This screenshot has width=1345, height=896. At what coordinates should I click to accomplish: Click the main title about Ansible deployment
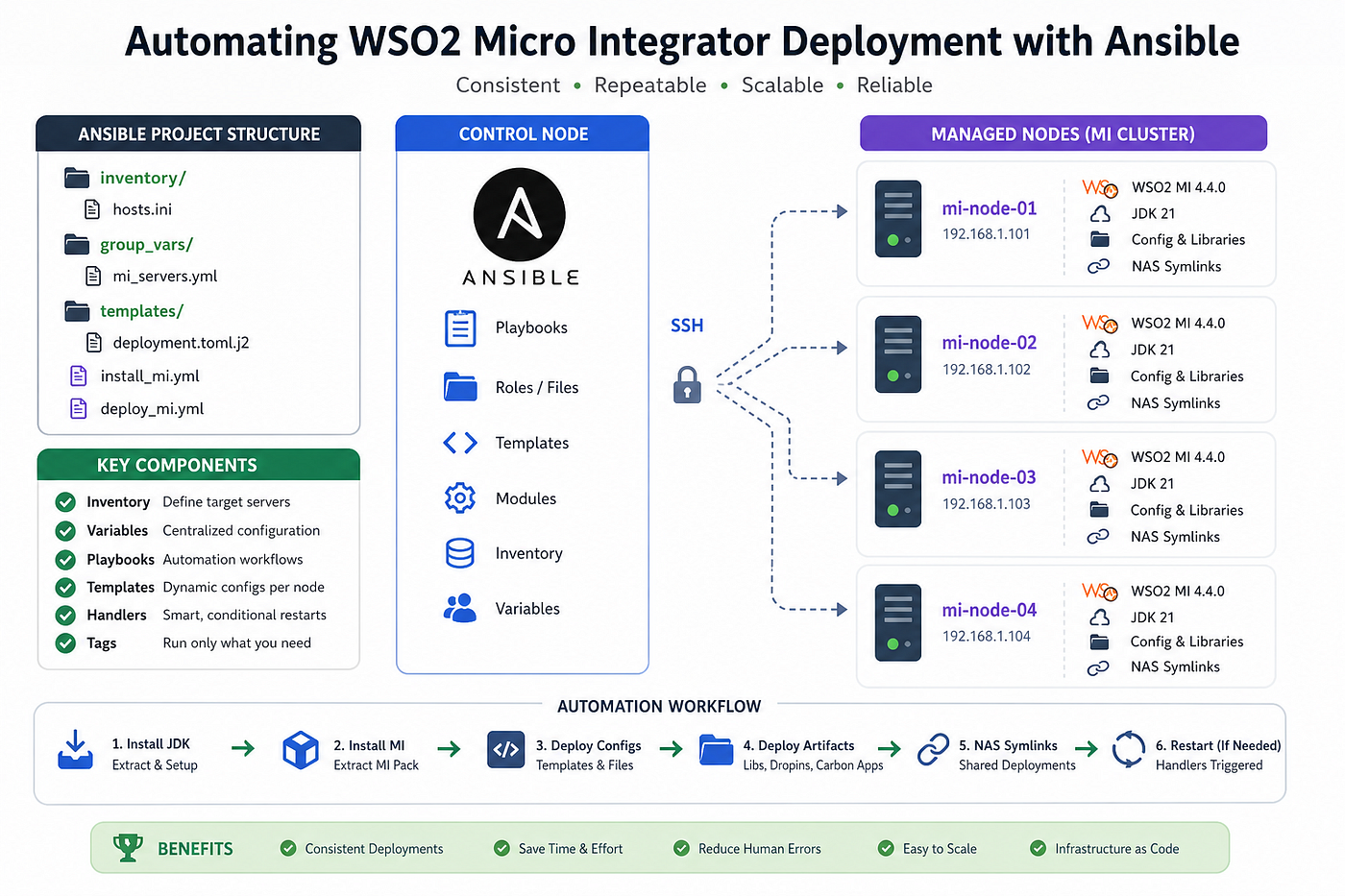tap(682, 41)
